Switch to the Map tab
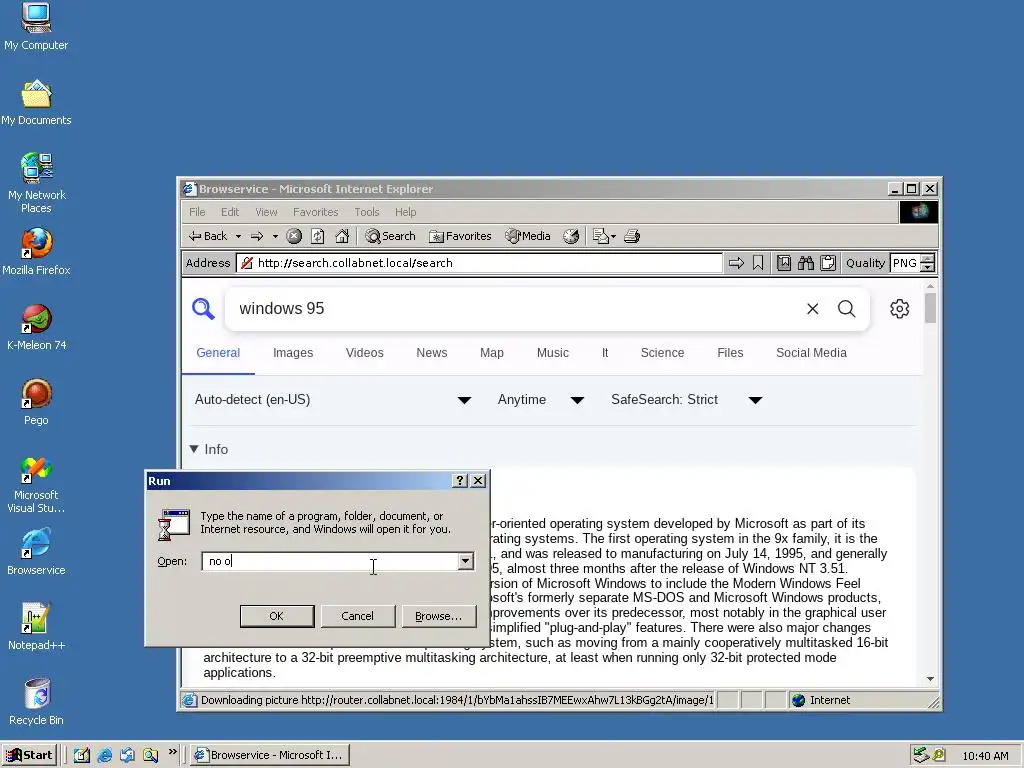 [492, 353]
